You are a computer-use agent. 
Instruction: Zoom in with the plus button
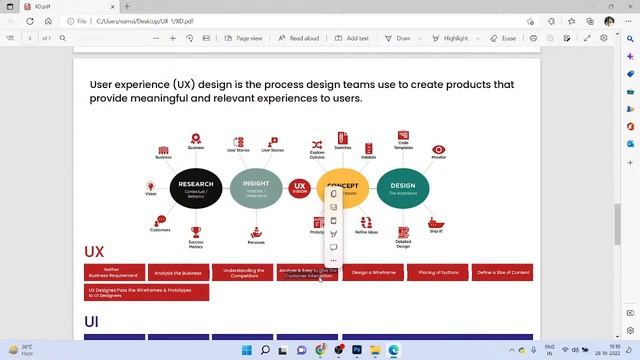173,38
